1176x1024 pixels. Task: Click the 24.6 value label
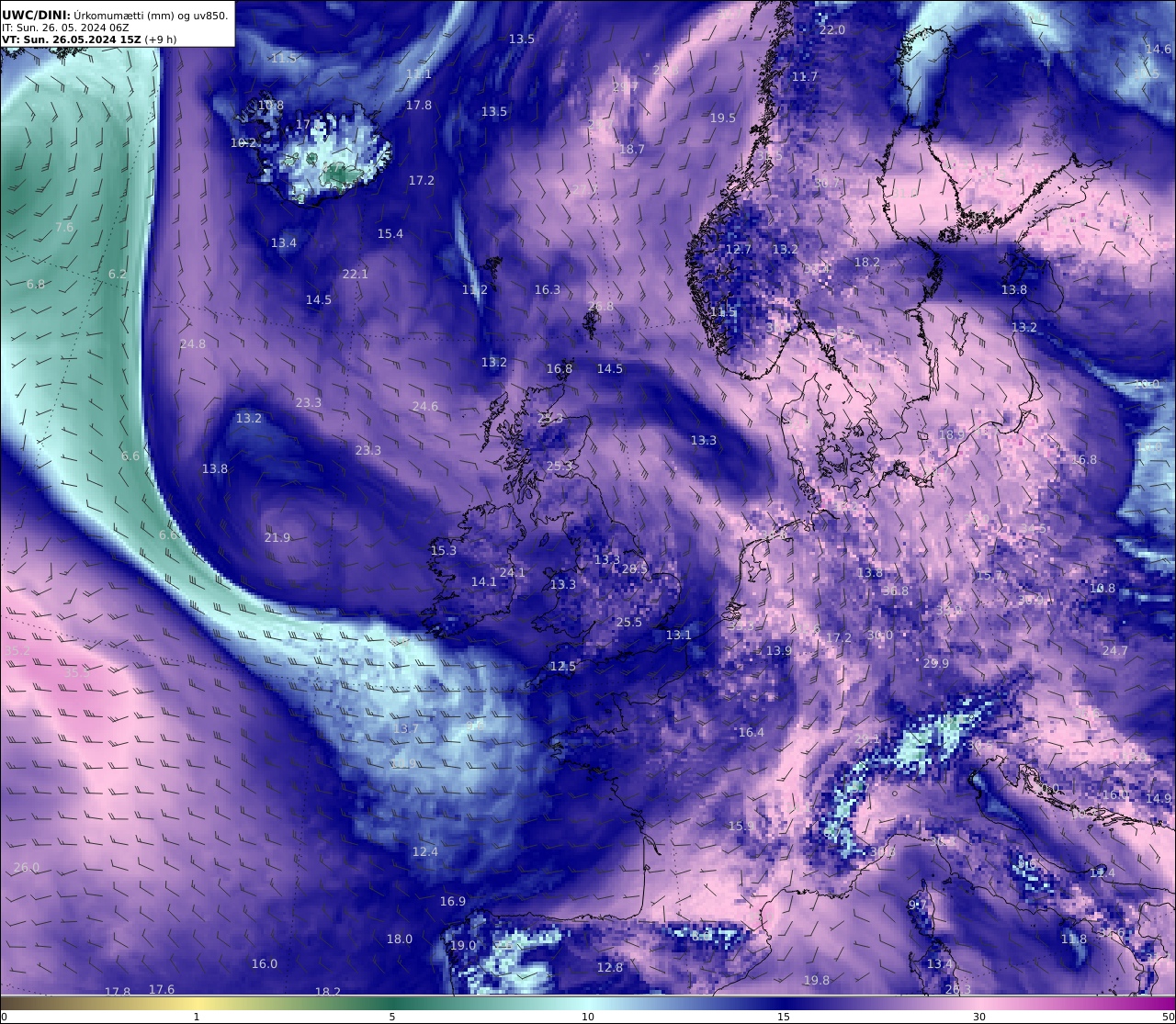425,407
